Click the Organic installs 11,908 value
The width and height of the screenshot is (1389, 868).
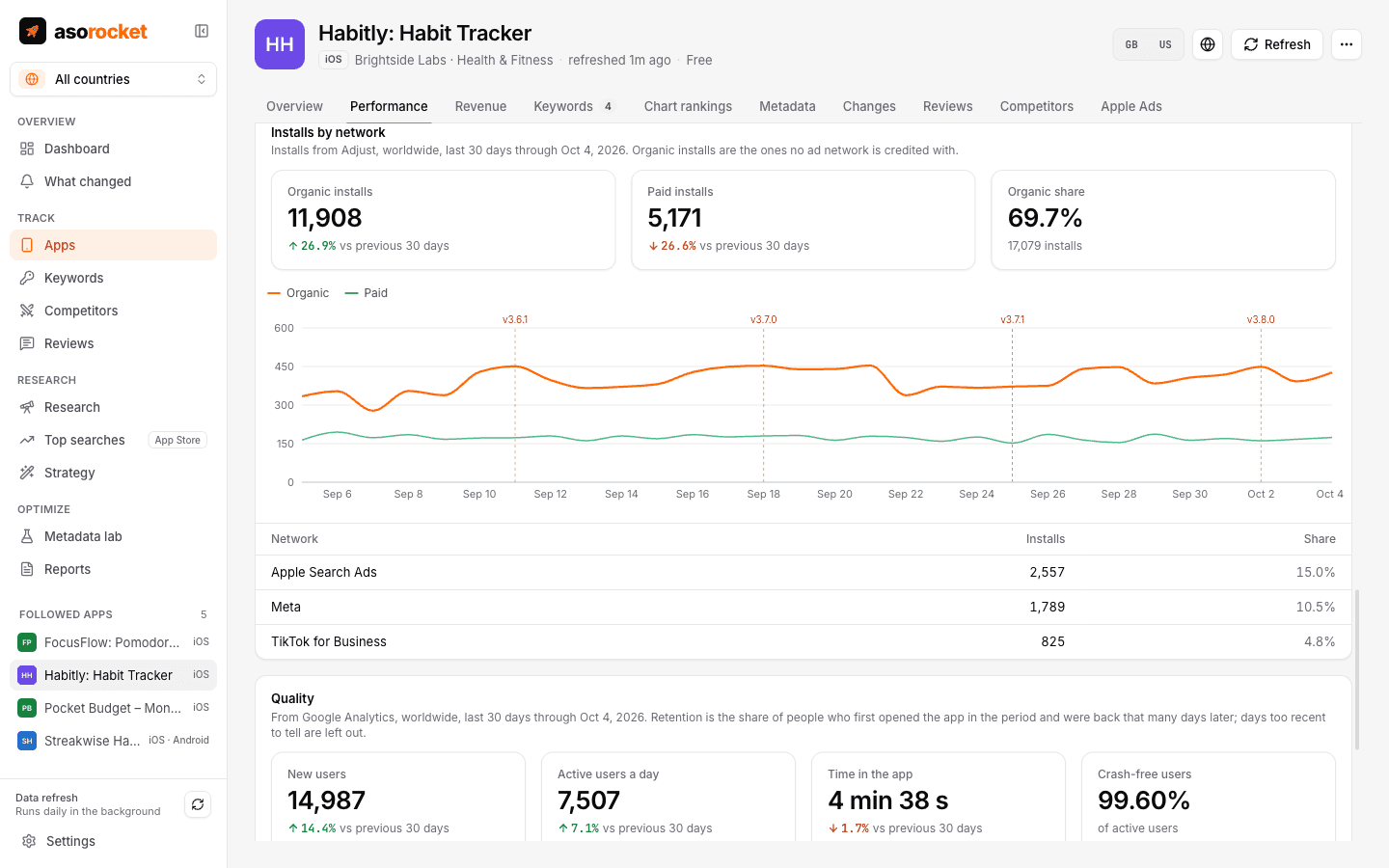coord(325,218)
